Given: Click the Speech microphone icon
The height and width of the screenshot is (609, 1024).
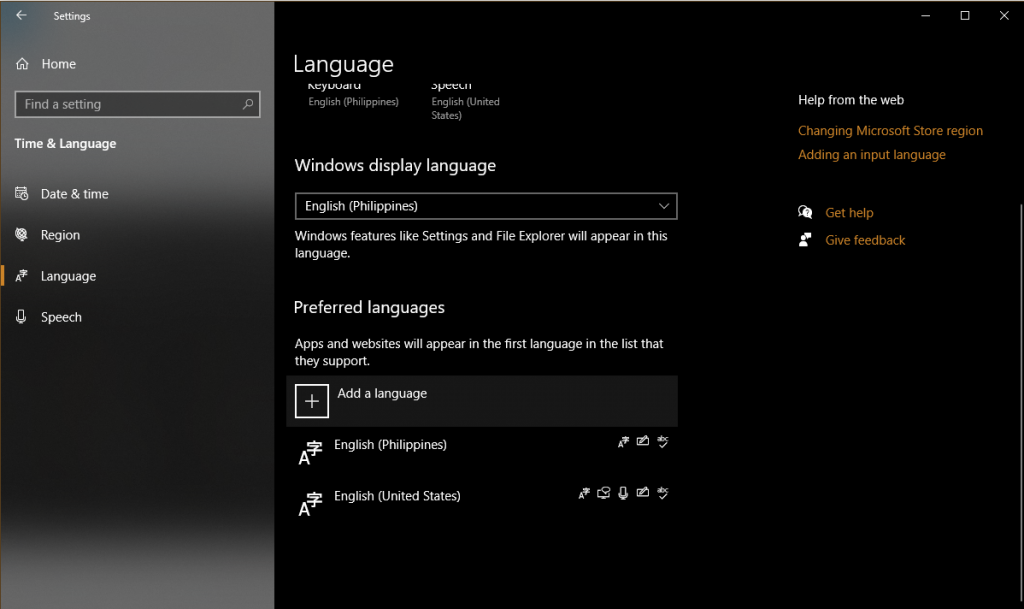Looking at the screenshot, I should point(22,317).
